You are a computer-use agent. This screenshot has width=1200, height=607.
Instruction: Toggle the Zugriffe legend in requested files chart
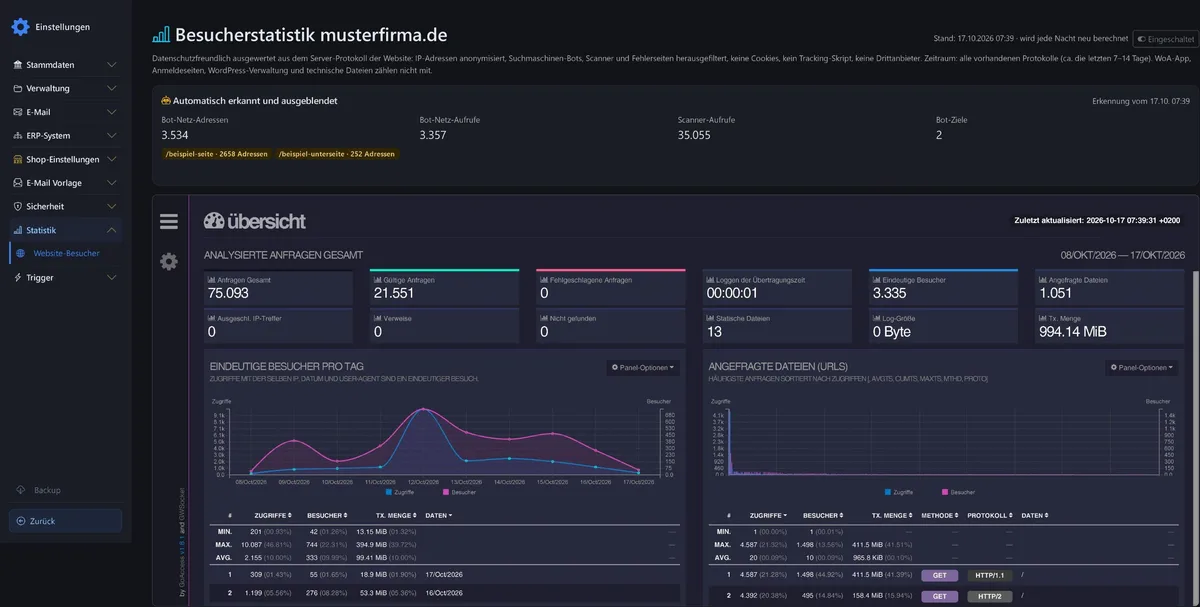[899, 492]
